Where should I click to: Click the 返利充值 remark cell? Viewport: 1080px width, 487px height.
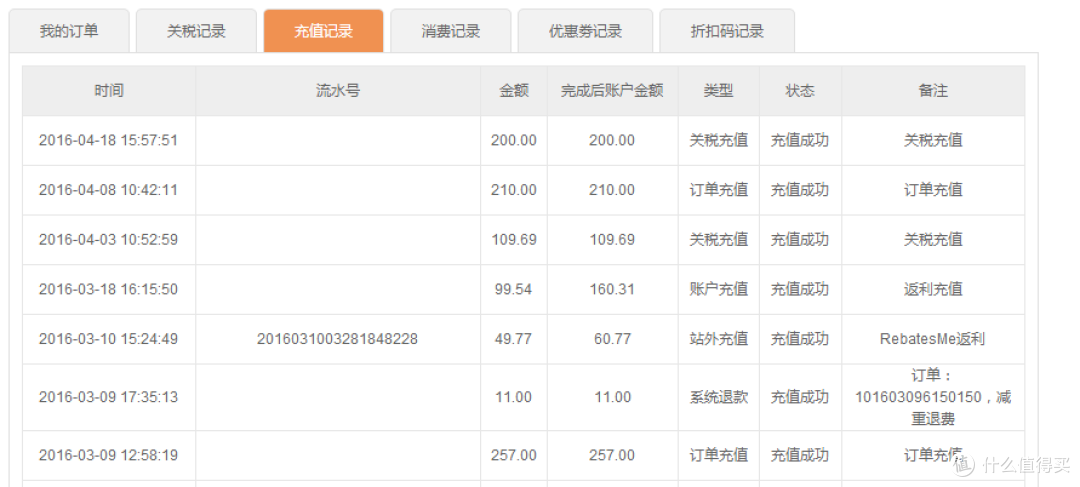pyautogui.click(x=933, y=289)
